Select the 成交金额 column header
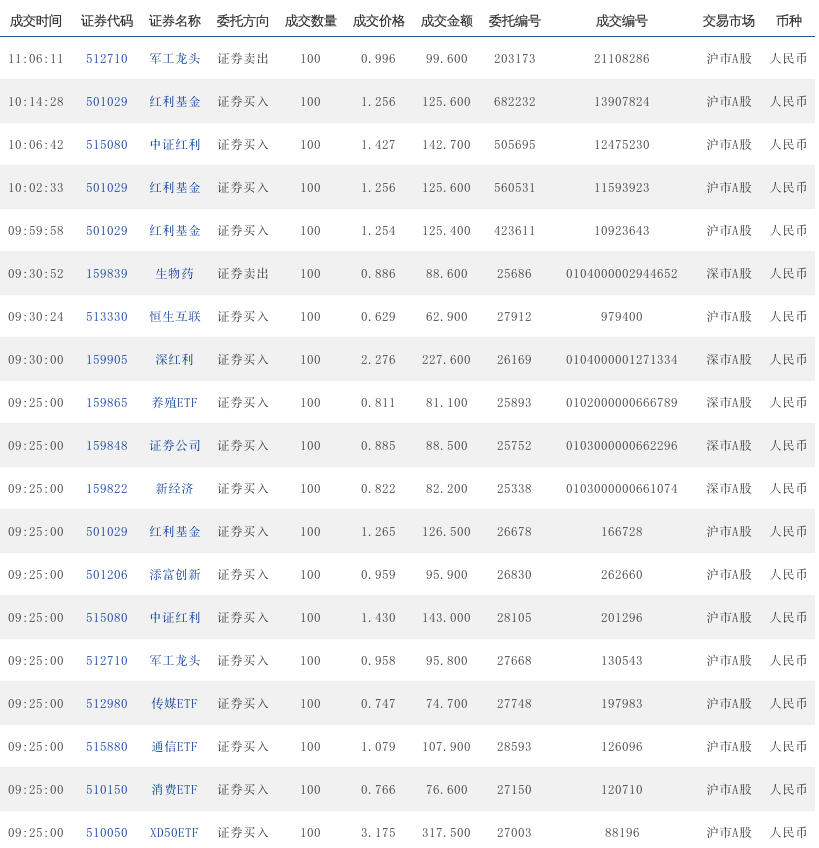The width and height of the screenshot is (819, 848). 446,21
